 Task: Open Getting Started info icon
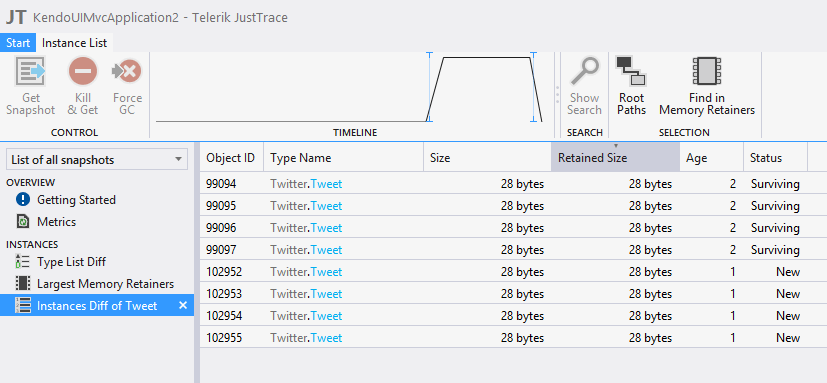pos(23,199)
